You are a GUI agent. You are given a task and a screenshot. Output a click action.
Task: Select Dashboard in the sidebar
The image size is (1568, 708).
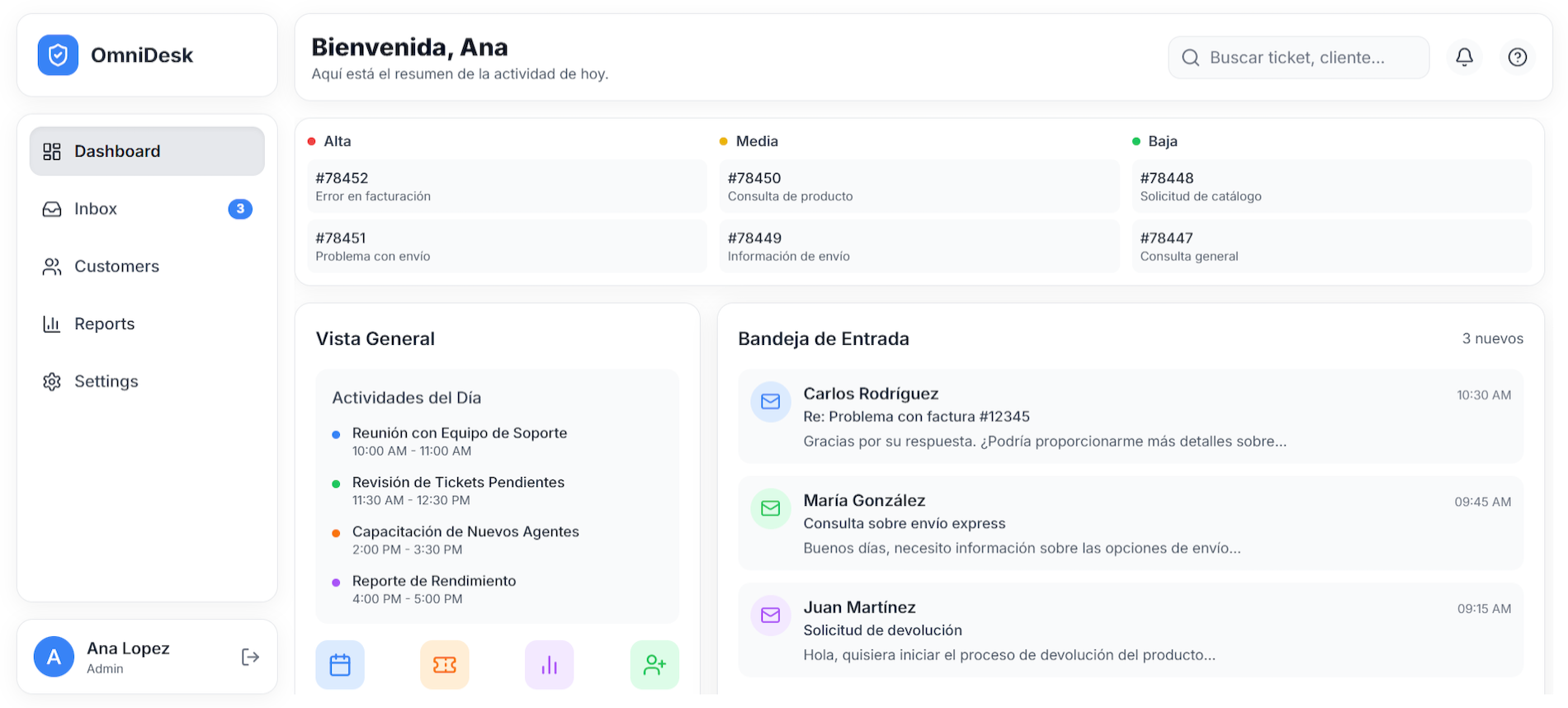147,151
